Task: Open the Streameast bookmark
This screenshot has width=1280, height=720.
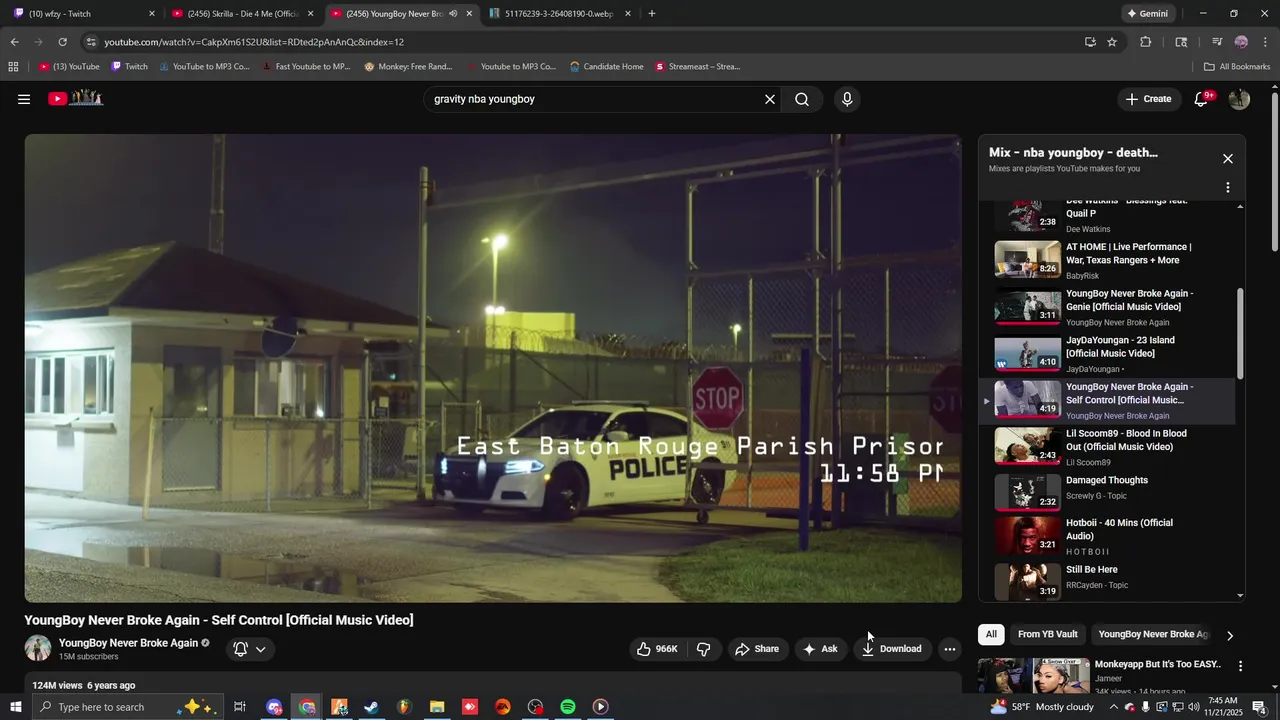Action: [x=697, y=67]
